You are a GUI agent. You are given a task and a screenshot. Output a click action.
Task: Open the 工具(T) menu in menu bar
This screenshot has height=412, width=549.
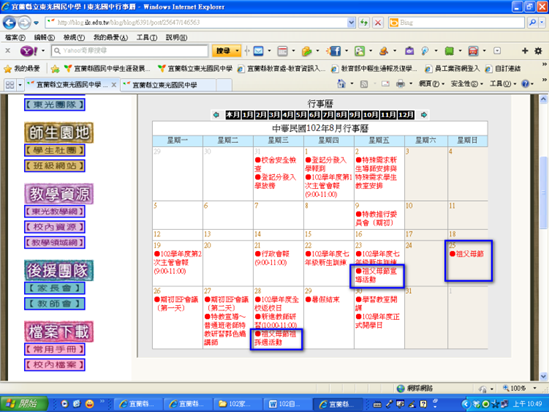[x=147, y=37]
